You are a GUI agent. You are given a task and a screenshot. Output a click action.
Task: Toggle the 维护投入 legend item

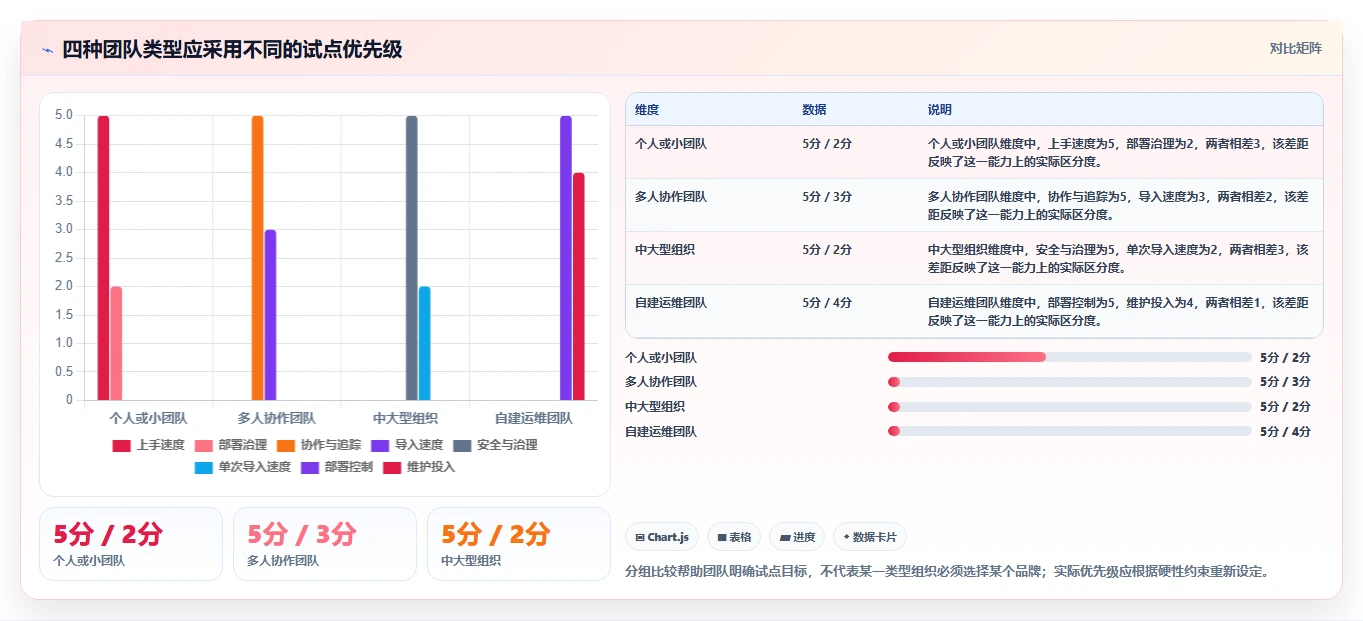point(418,467)
